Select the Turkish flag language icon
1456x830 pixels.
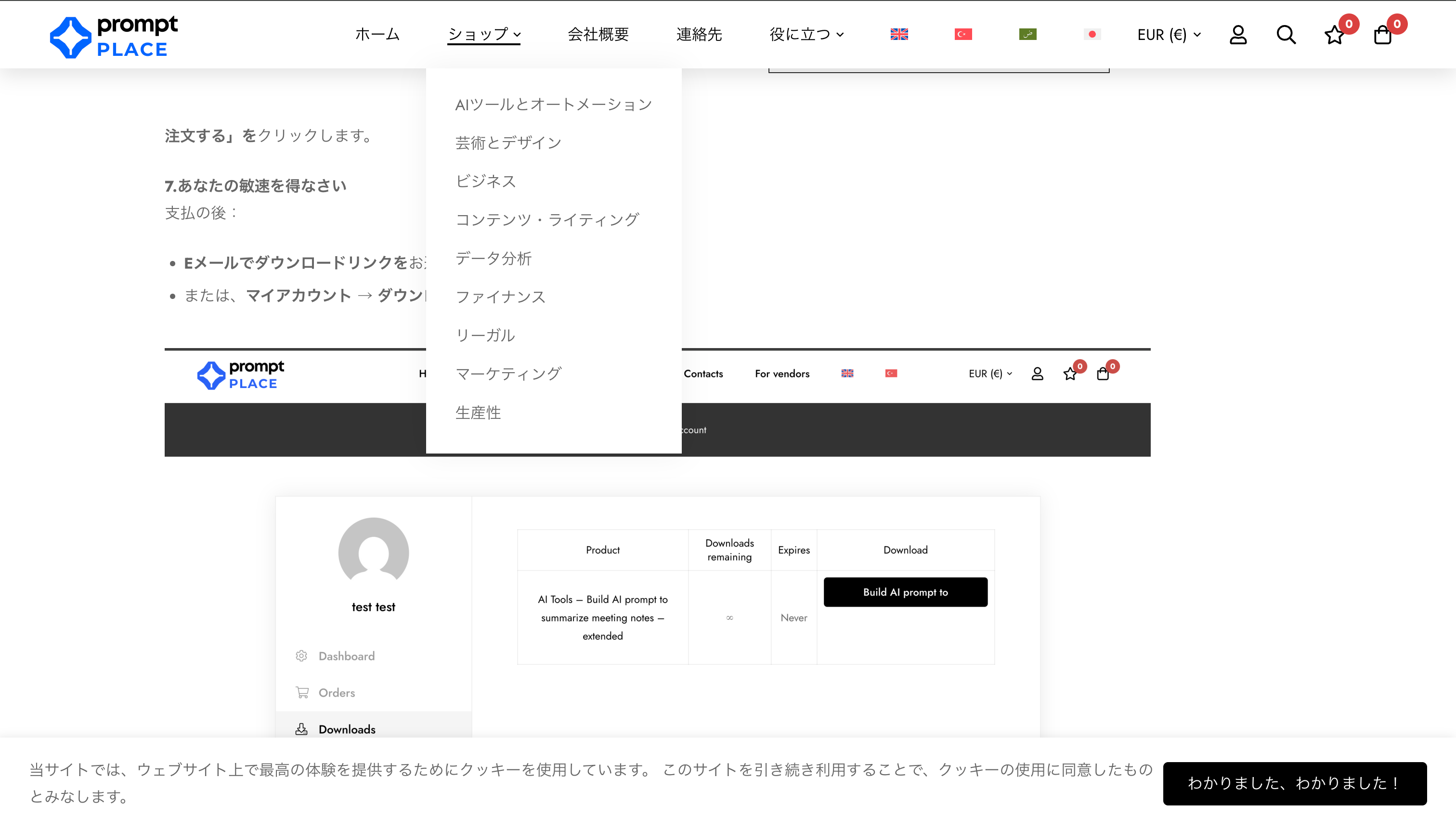point(963,35)
